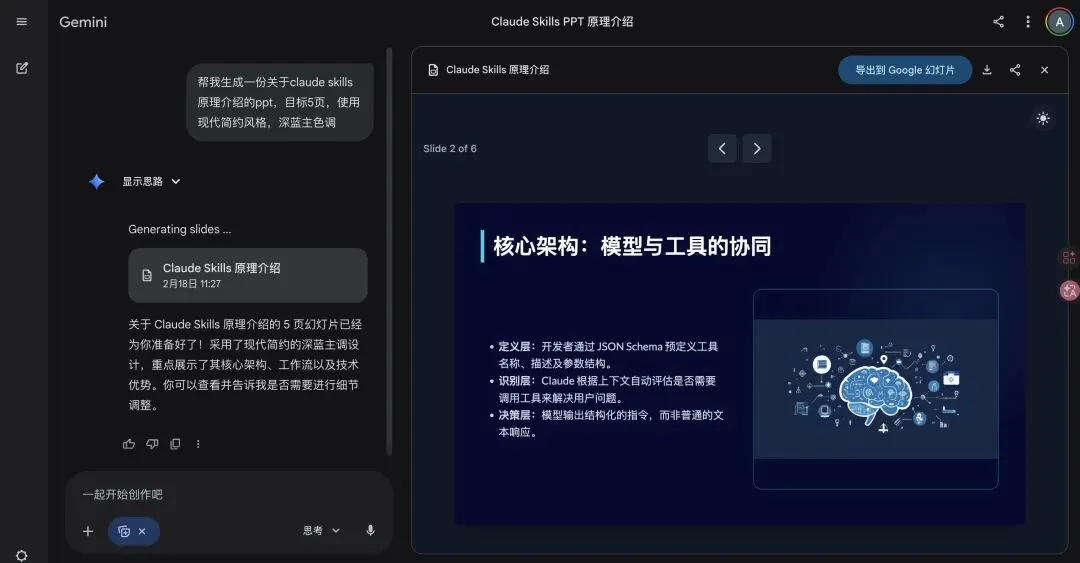The width and height of the screenshot is (1080, 563).
Task: Open the account avatar A
Action: (x=1059, y=22)
